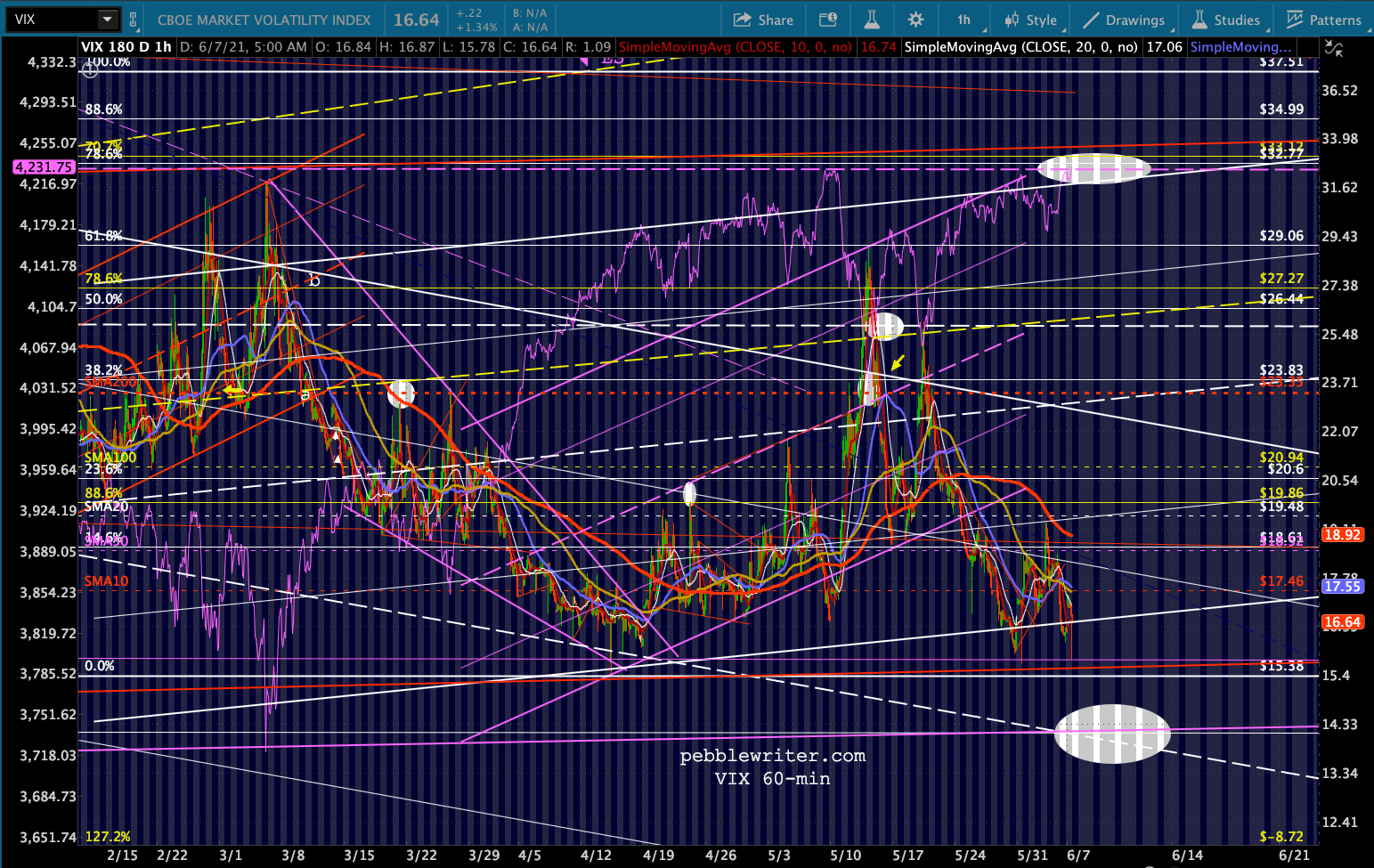Click the blue 17.55 price tag
This screenshot has width=1374, height=868.
1341,587
